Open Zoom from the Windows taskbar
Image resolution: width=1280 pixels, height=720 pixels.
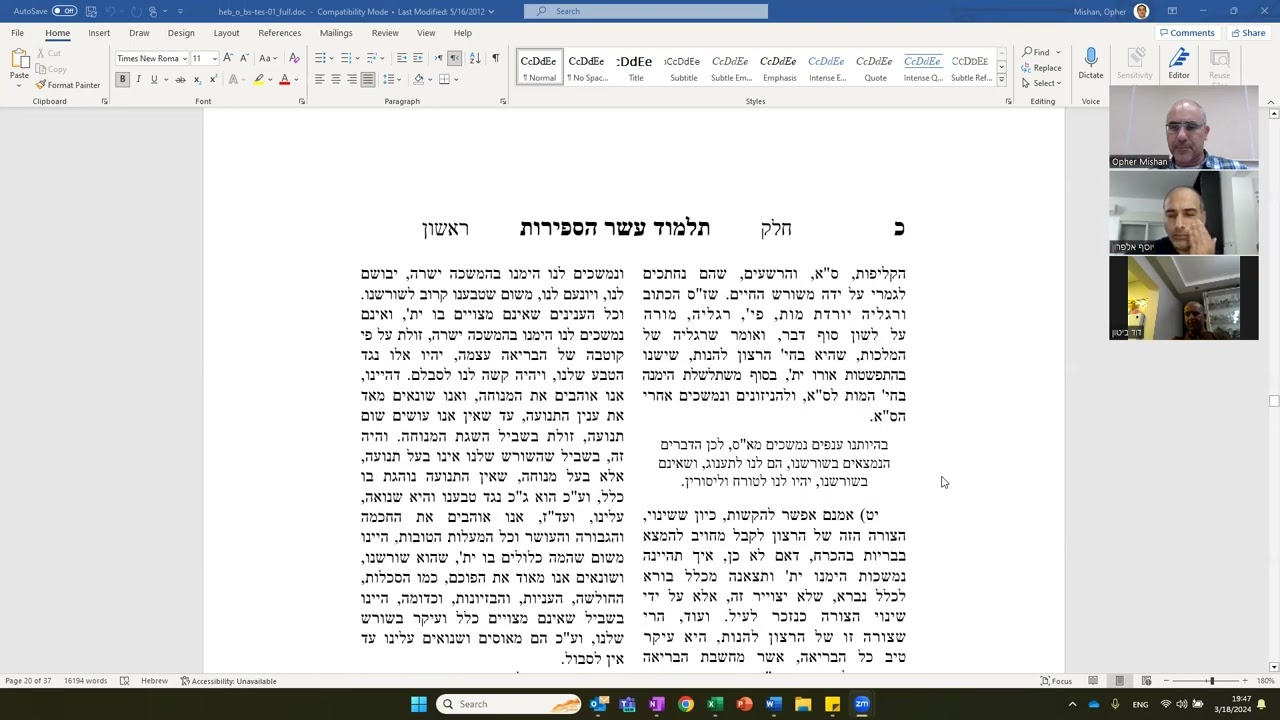point(862,704)
